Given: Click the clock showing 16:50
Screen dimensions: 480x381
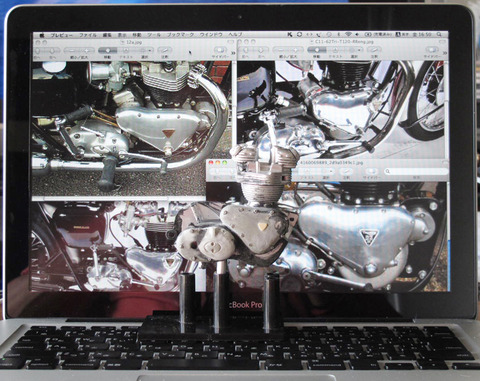Looking at the screenshot, I should click(x=422, y=34).
